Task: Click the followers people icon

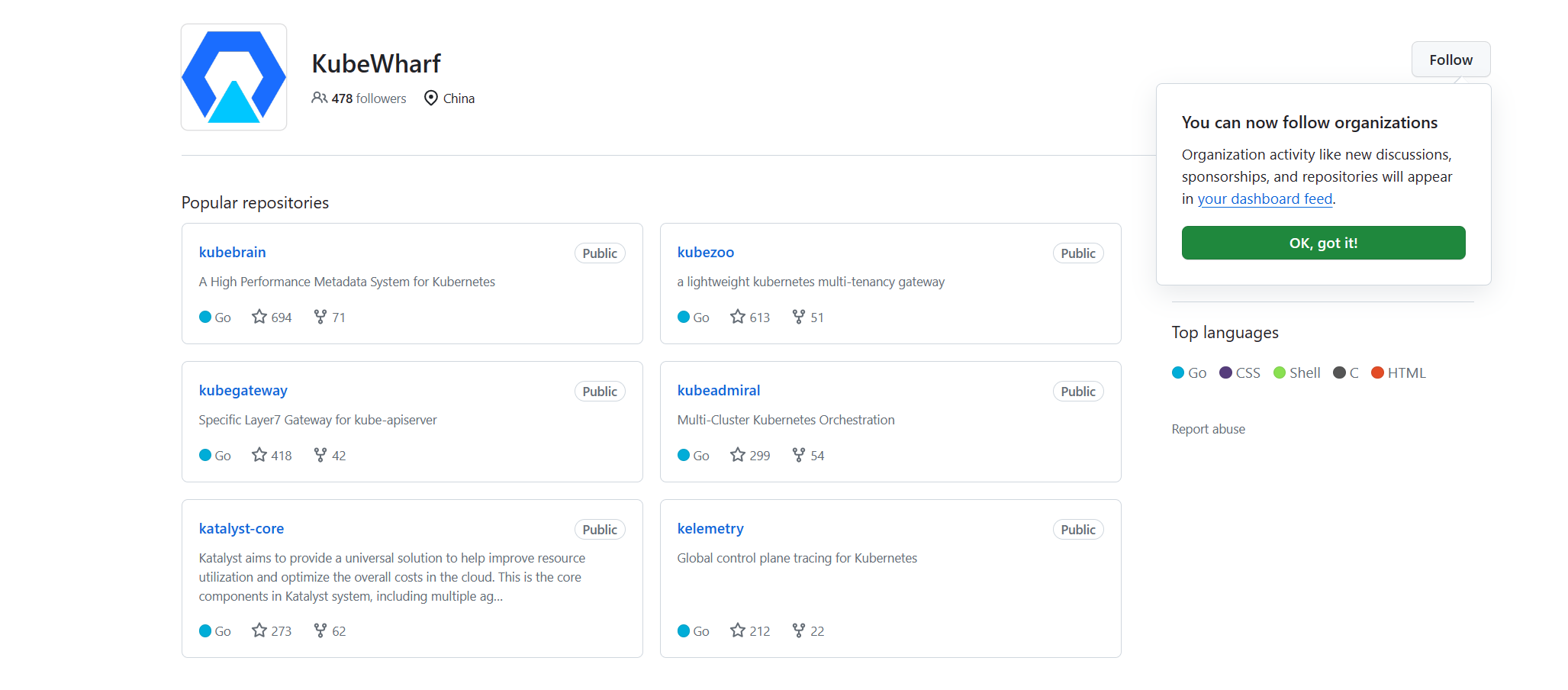Action: [x=319, y=98]
